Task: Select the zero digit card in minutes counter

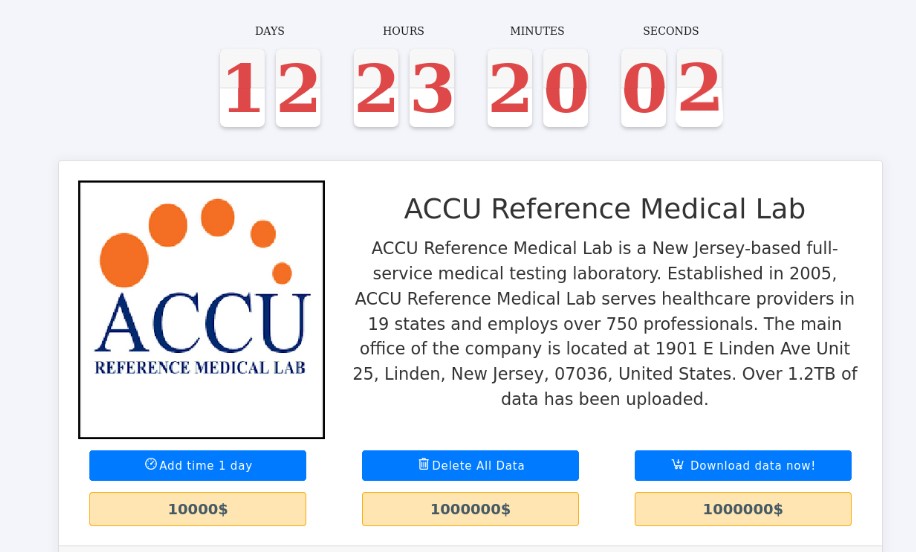Action: pos(565,88)
